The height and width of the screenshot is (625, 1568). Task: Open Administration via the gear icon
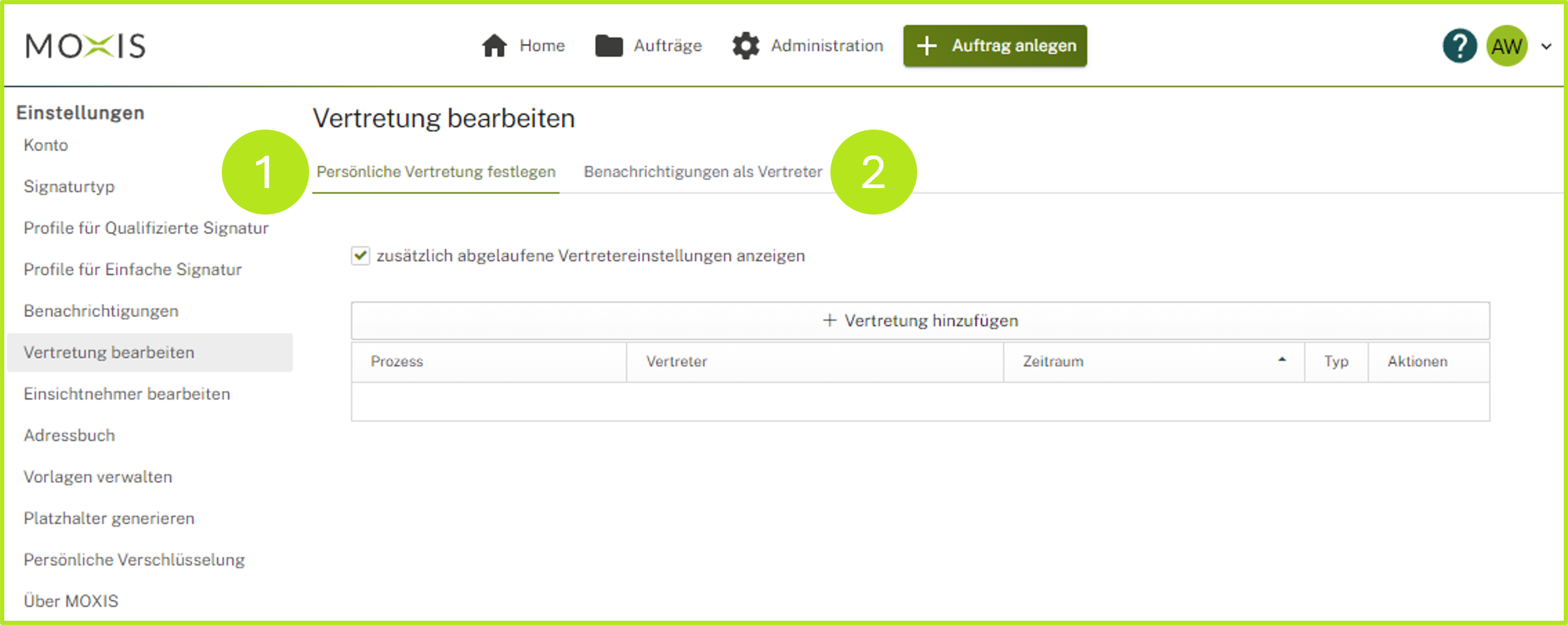747,45
